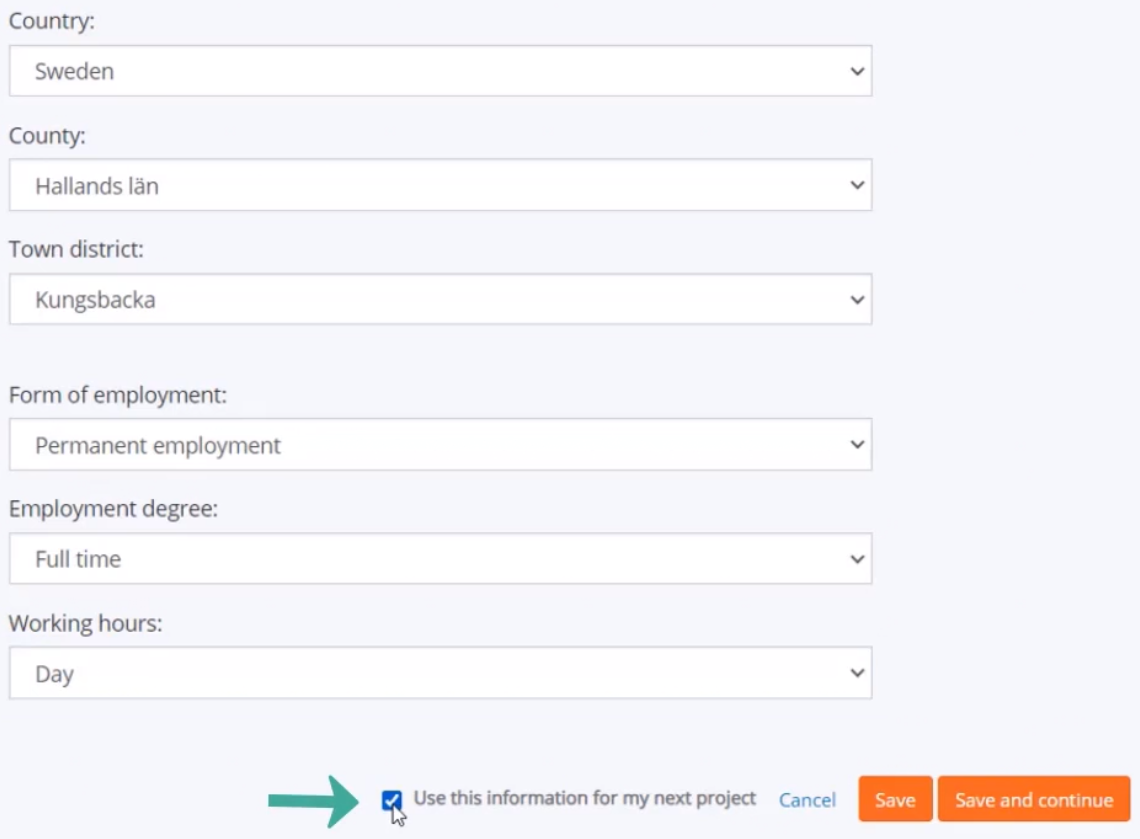Open the Country dropdown showing Sweden
Screen dimensions: 1140x839
pyautogui.click(x=441, y=71)
